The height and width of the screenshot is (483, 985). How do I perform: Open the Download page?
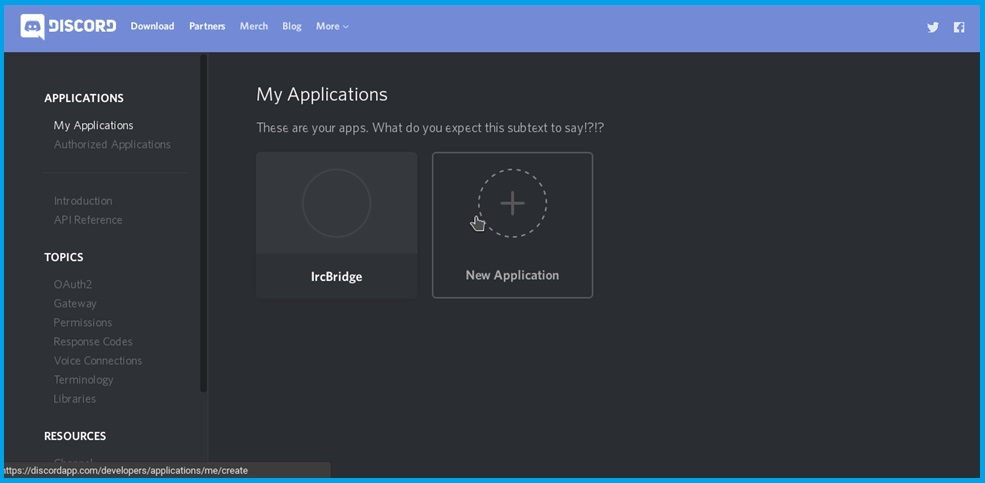tap(152, 26)
